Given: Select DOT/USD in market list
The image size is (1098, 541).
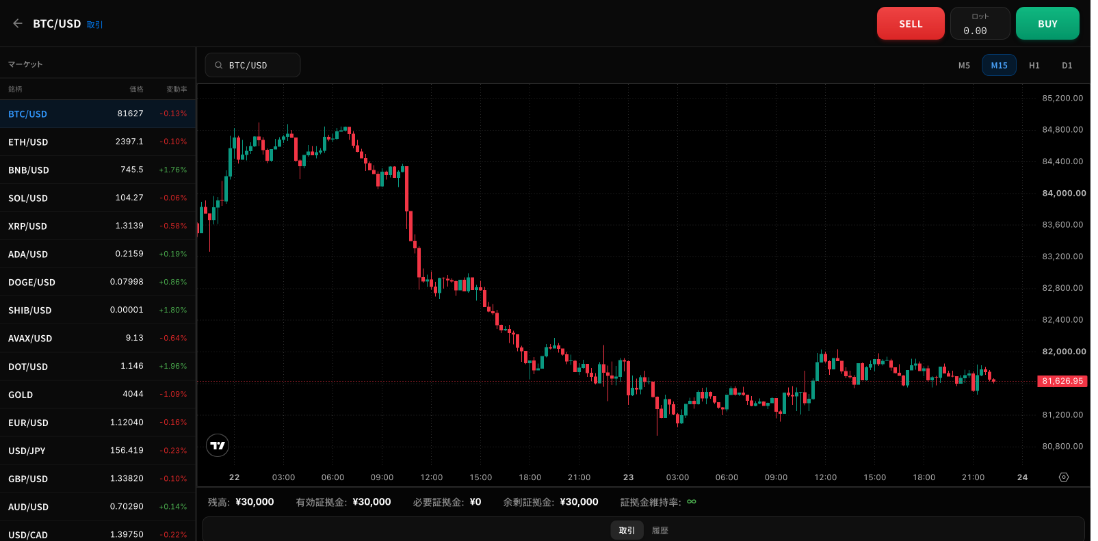Looking at the screenshot, I should [x=98, y=366].
